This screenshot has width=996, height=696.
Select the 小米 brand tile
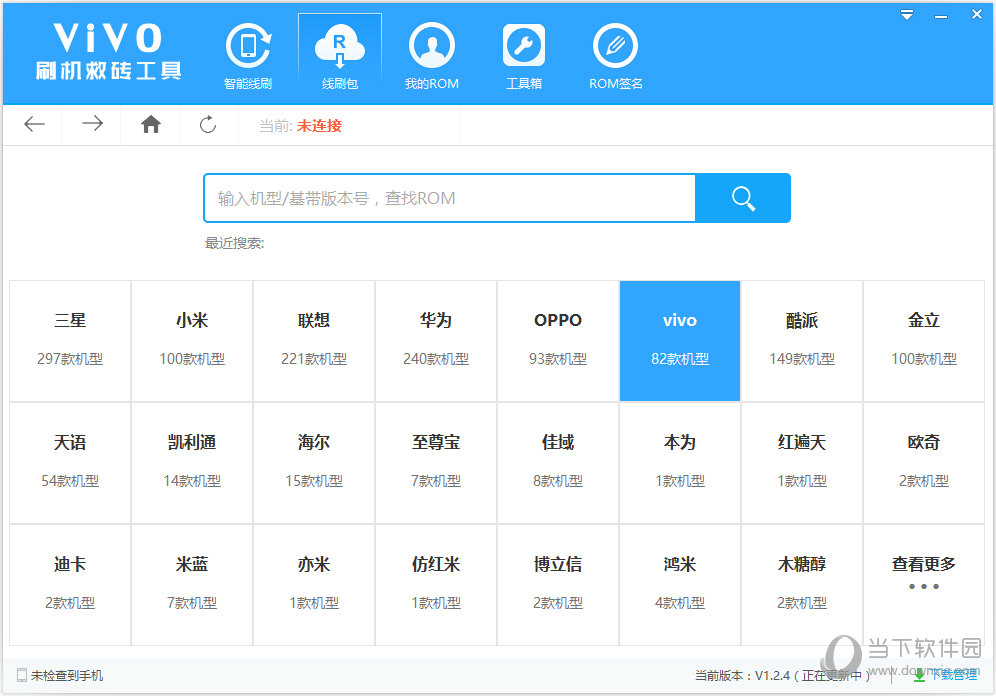192,341
